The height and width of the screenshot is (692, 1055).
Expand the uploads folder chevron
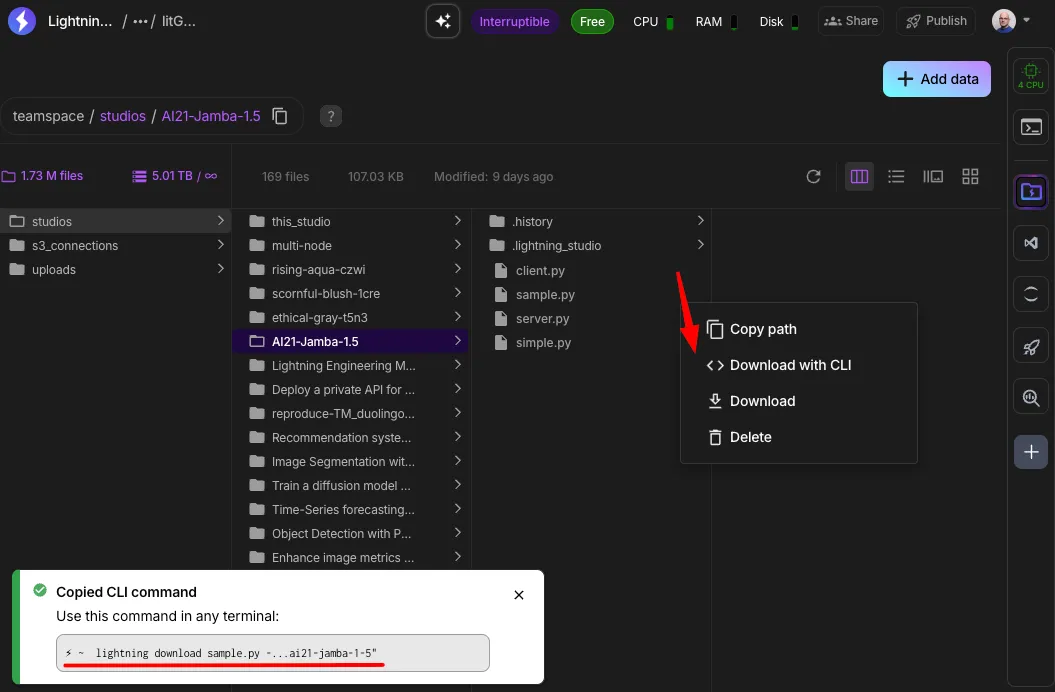pyautogui.click(x=220, y=269)
